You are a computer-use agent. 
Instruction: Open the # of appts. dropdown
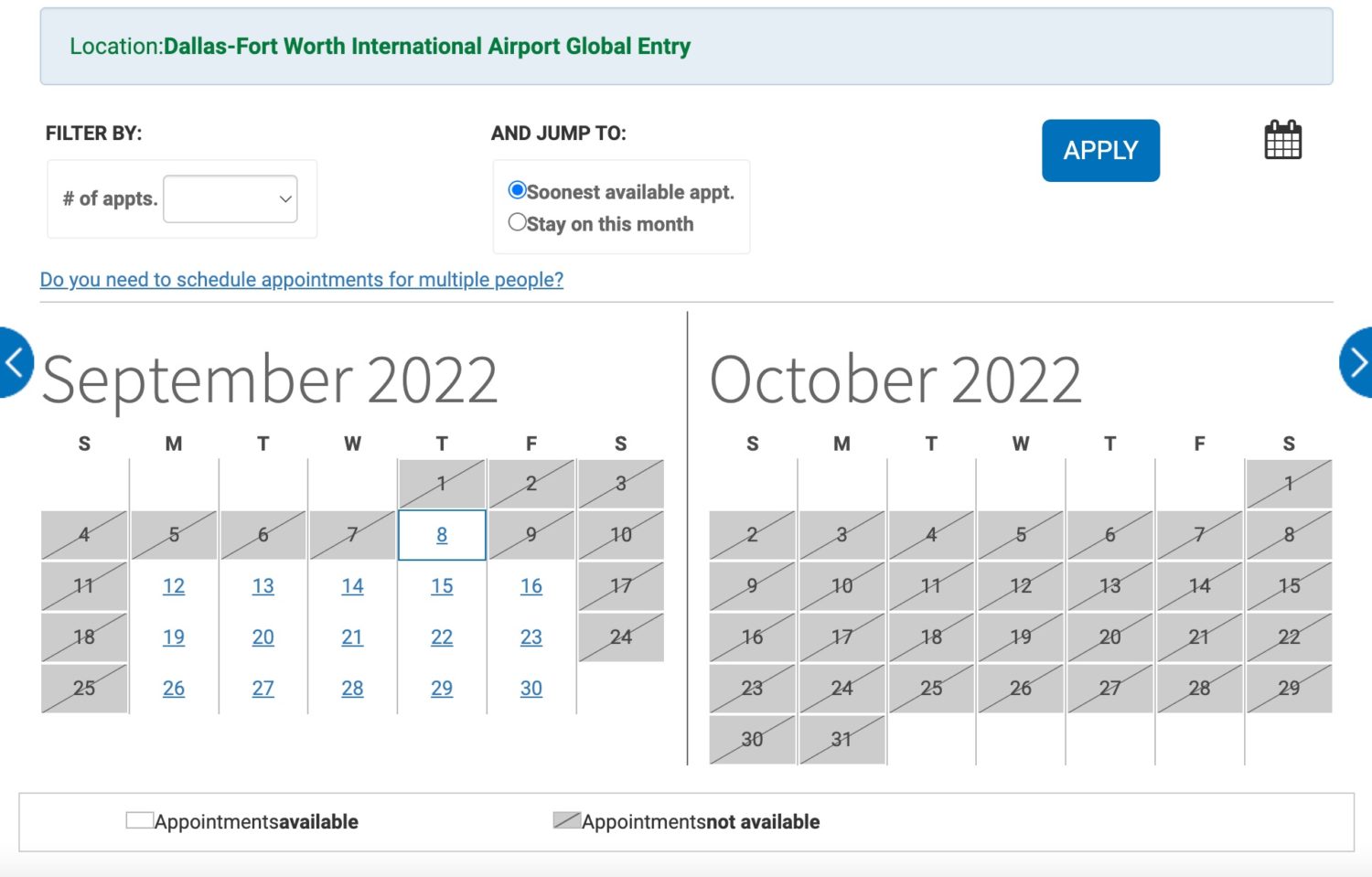click(230, 198)
